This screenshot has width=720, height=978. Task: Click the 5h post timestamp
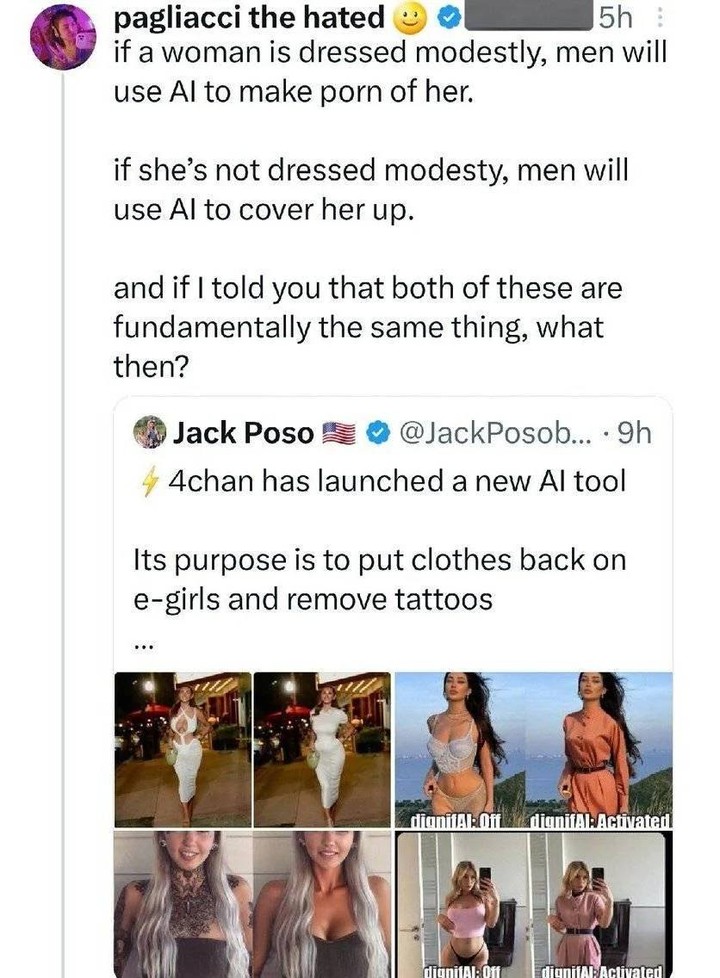click(x=610, y=17)
